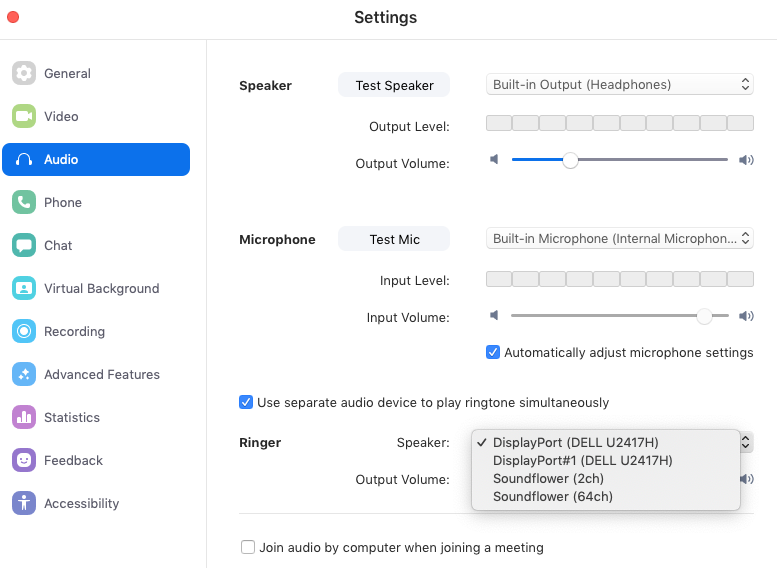
Task: Open Chat via its speech bubble icon
Action: 24,246
